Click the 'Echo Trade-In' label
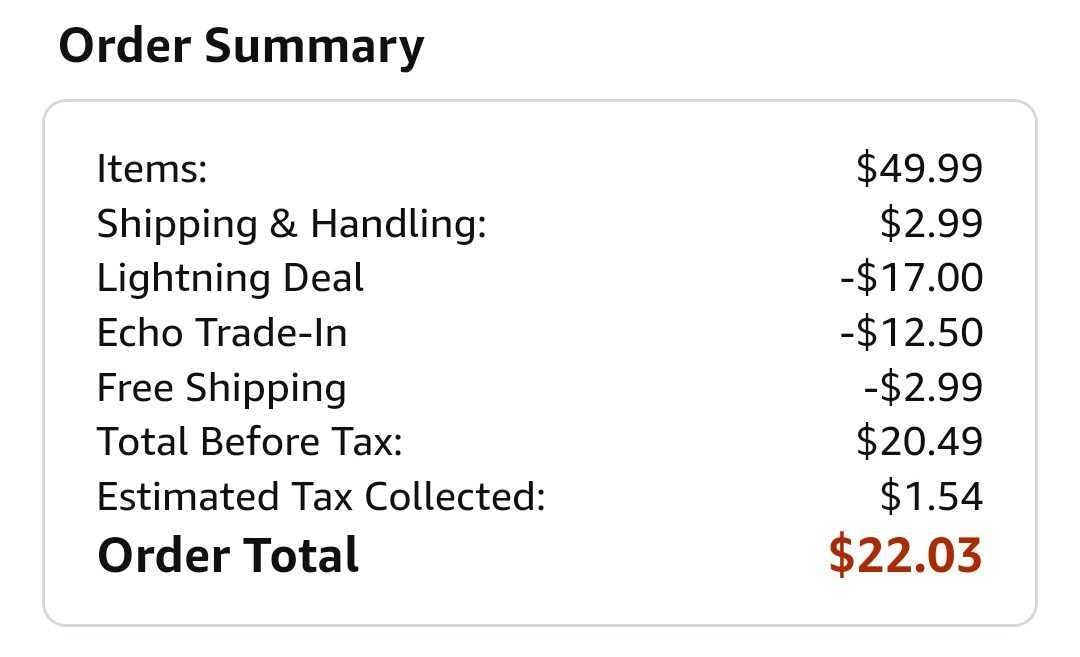Image resolution: width=1080 pixels, height=657 pixels. click(x=222, y=332)
